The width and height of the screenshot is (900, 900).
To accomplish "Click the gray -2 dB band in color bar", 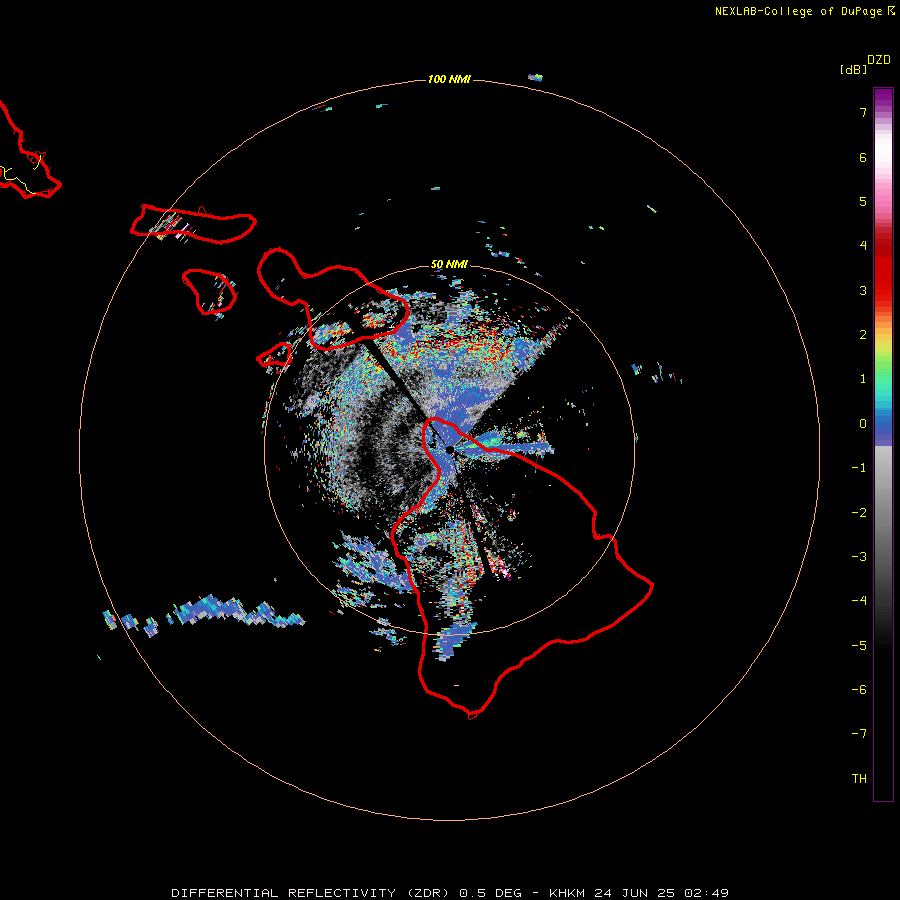I will [883, 513].
